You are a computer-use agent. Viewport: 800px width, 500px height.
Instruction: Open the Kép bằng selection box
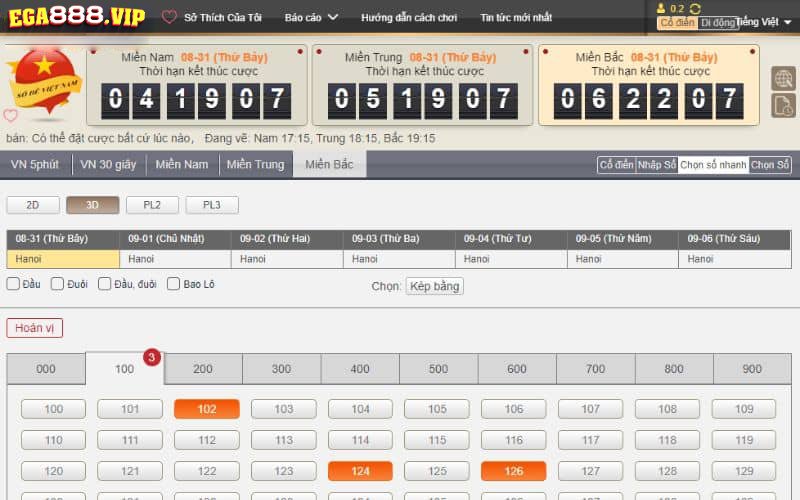click(x=435, y=286)
